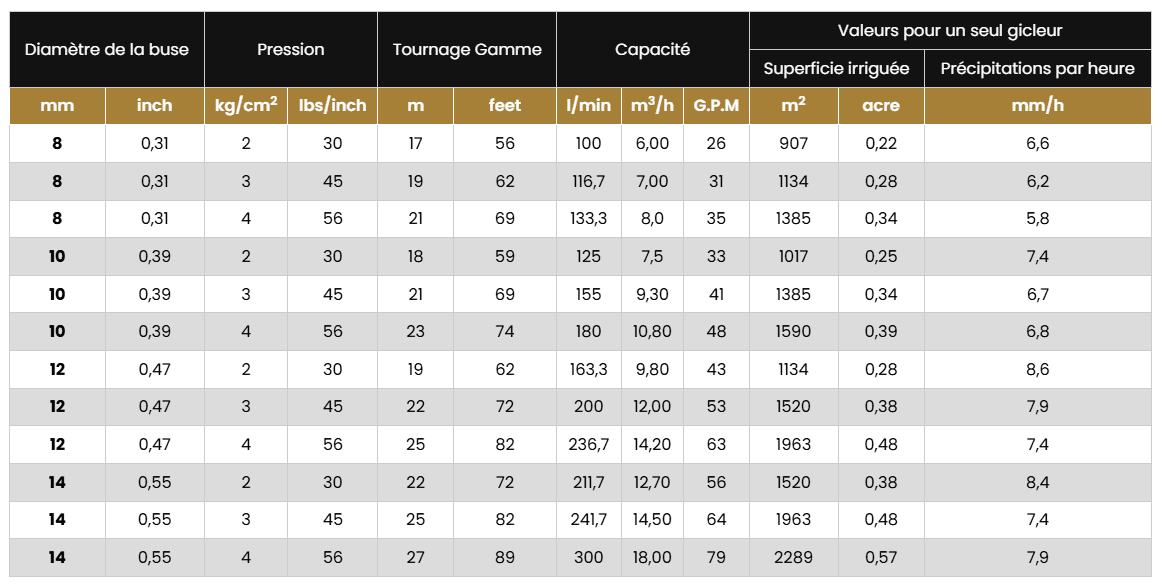
Task: Click the 18,00 m³/h capacity cell
Action: (652, 557)
